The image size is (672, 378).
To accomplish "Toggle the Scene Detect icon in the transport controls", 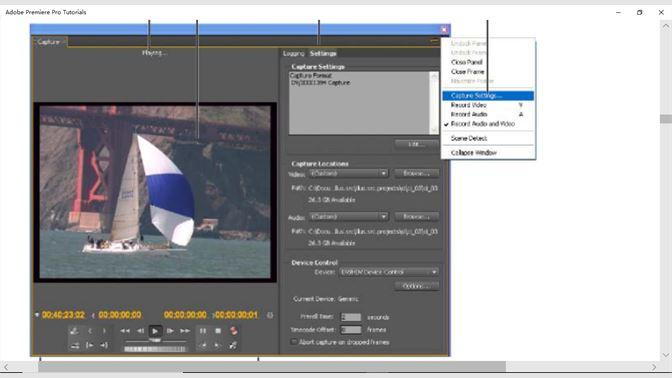I will pos(233,345).
